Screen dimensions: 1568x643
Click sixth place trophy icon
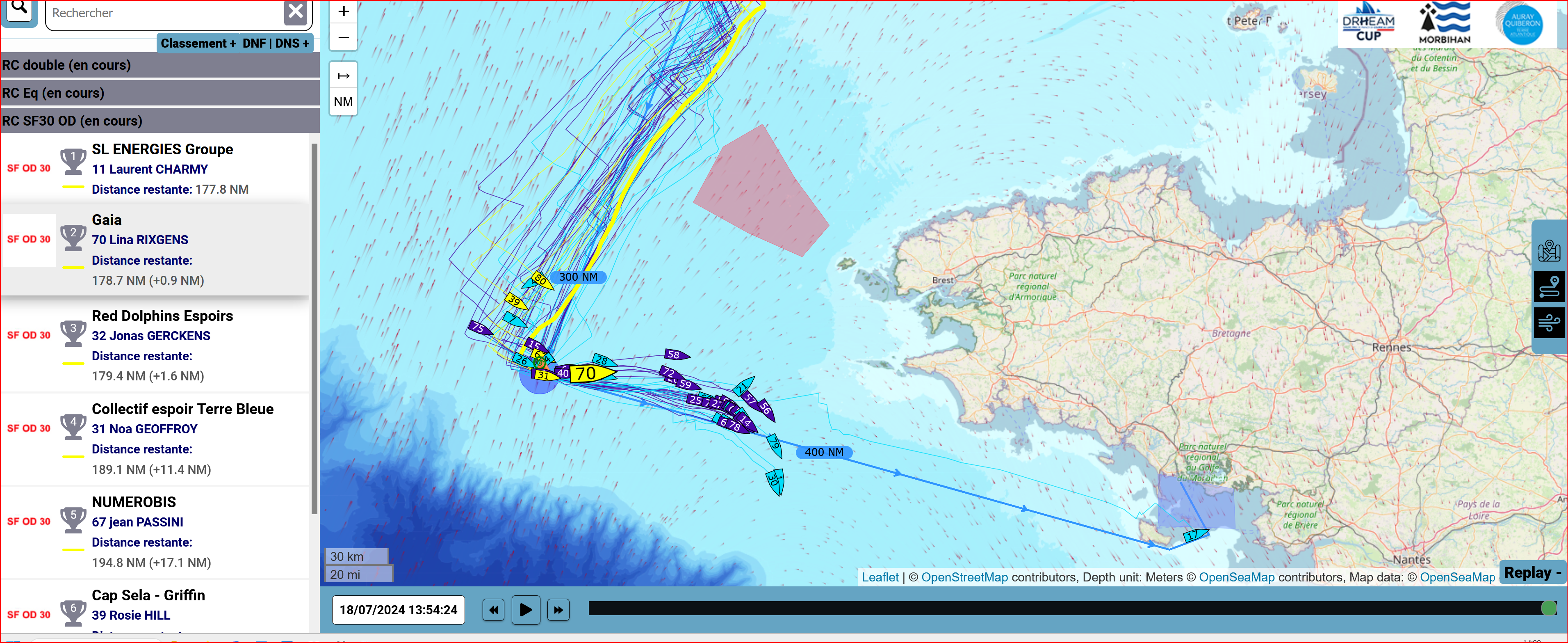[73, 613]
